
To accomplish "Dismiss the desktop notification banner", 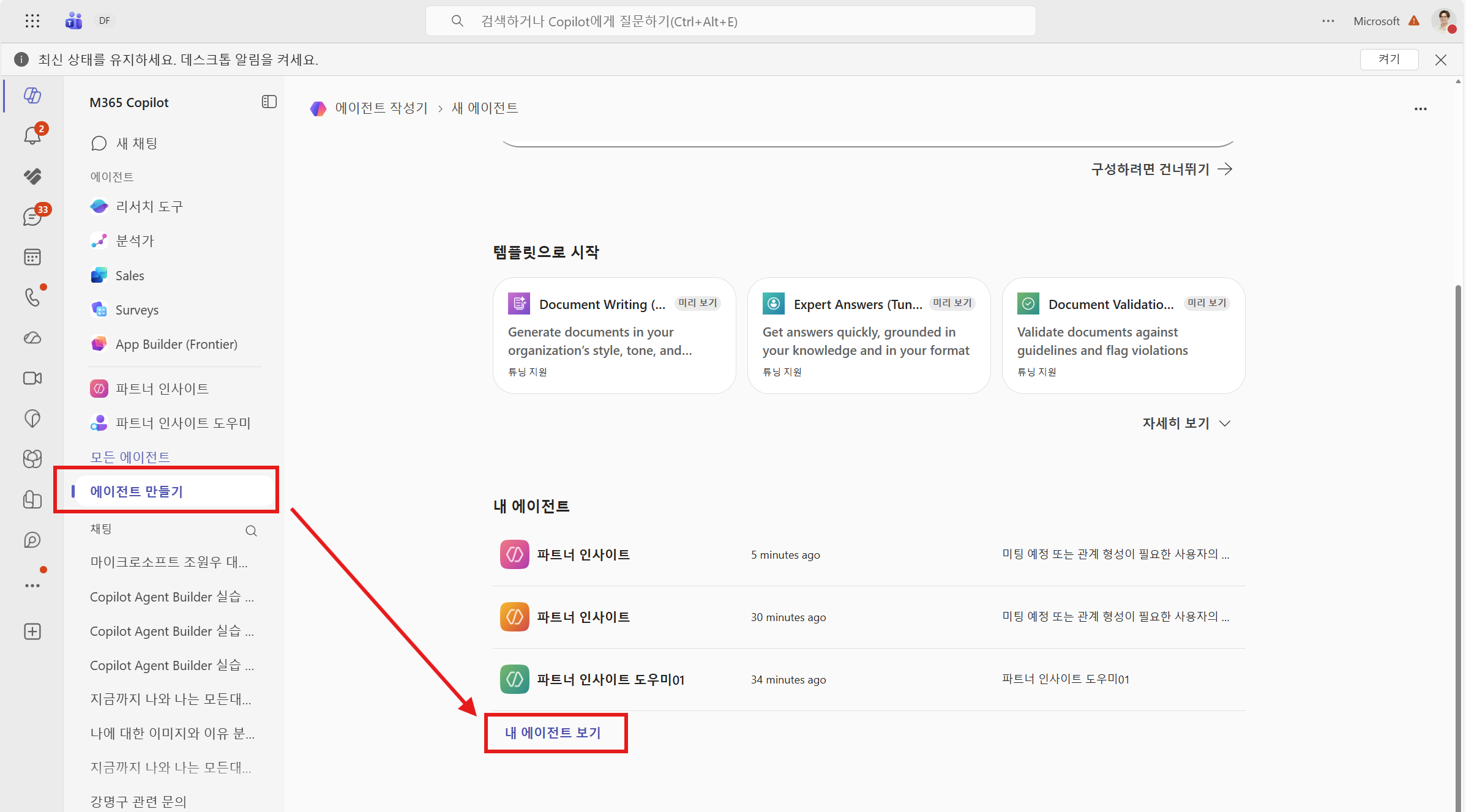I will tap(1440, 59).
